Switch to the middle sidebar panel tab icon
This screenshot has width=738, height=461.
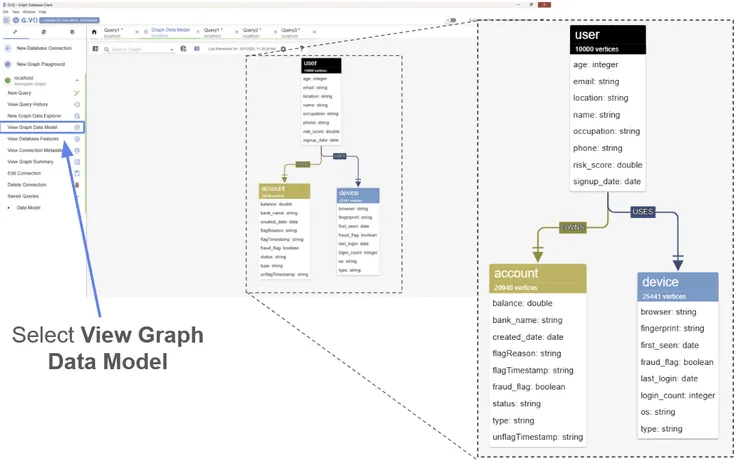44,32
